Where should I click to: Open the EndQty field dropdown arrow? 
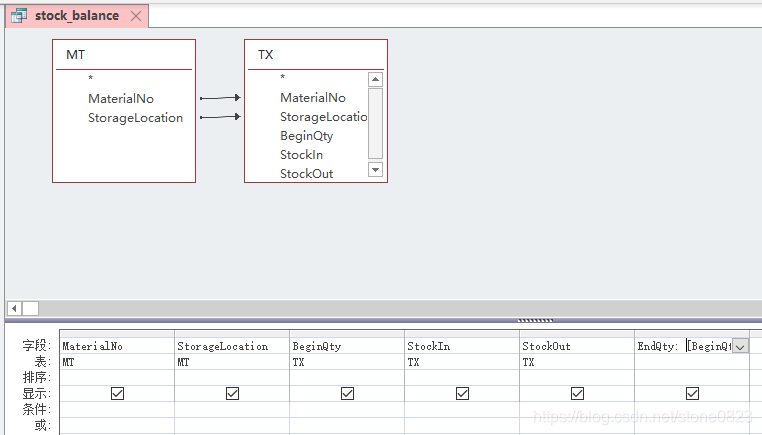[x=740, y=347]
